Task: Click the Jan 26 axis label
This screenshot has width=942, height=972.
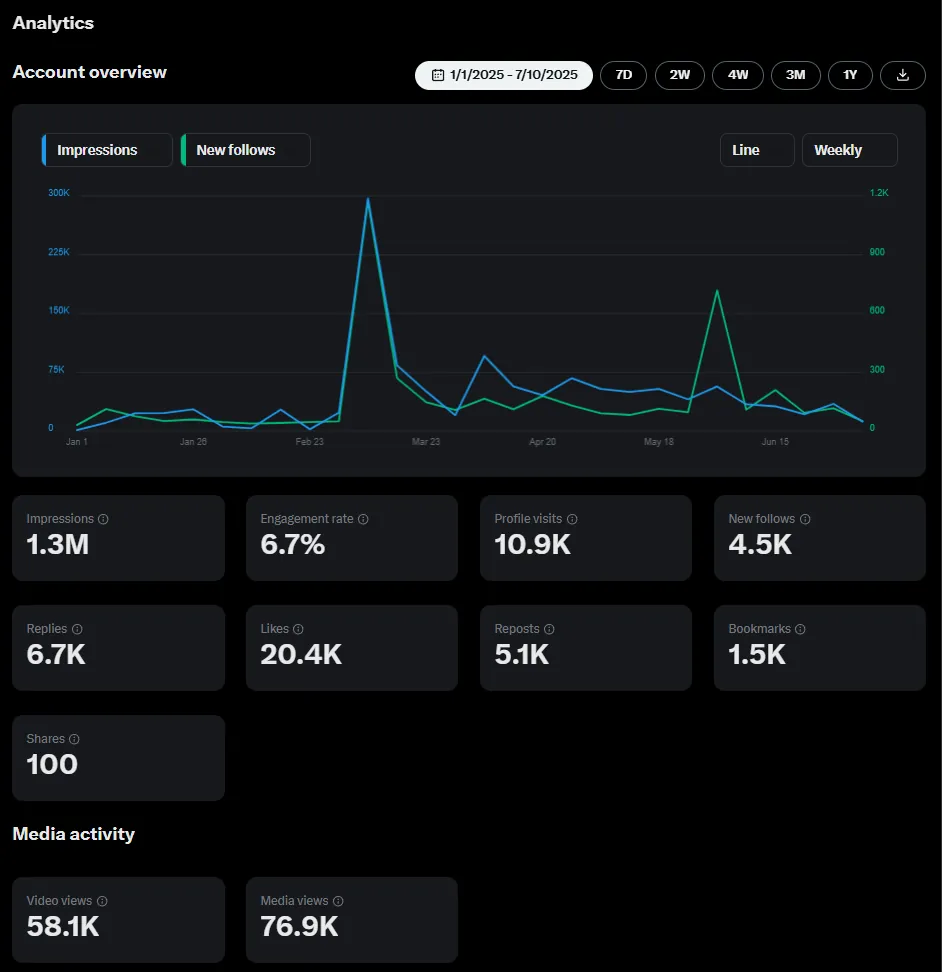Action: click(193, 442)
